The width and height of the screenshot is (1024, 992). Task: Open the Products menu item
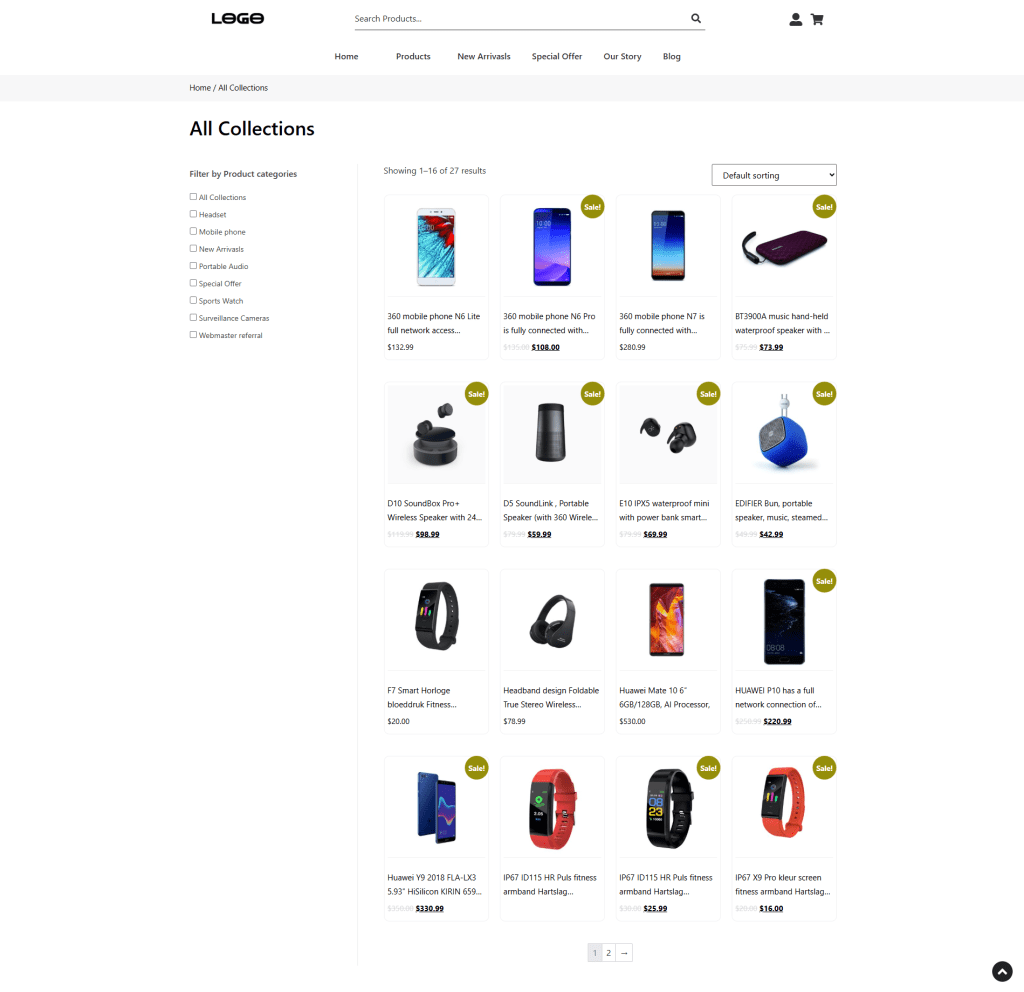tap(413, 56)
